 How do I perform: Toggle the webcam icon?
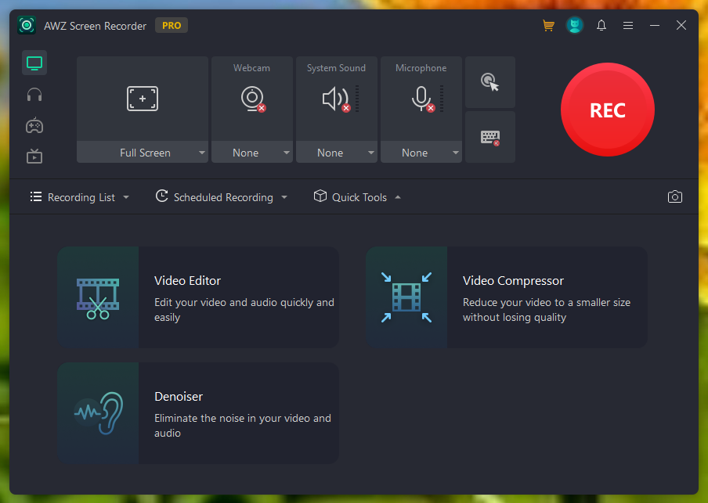coord(253,98)
